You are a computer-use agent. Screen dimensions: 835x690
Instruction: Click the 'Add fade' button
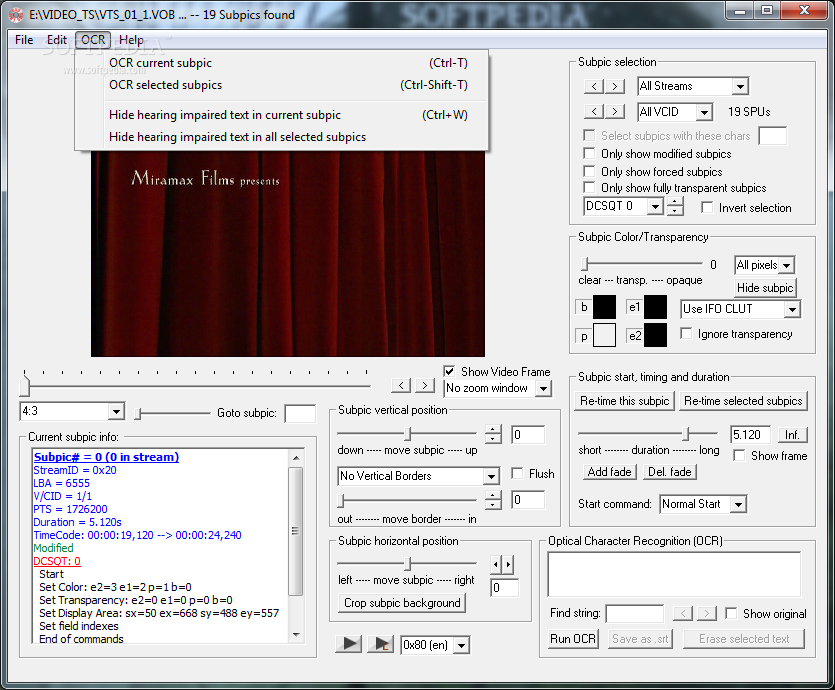click(x=609, y=472)
